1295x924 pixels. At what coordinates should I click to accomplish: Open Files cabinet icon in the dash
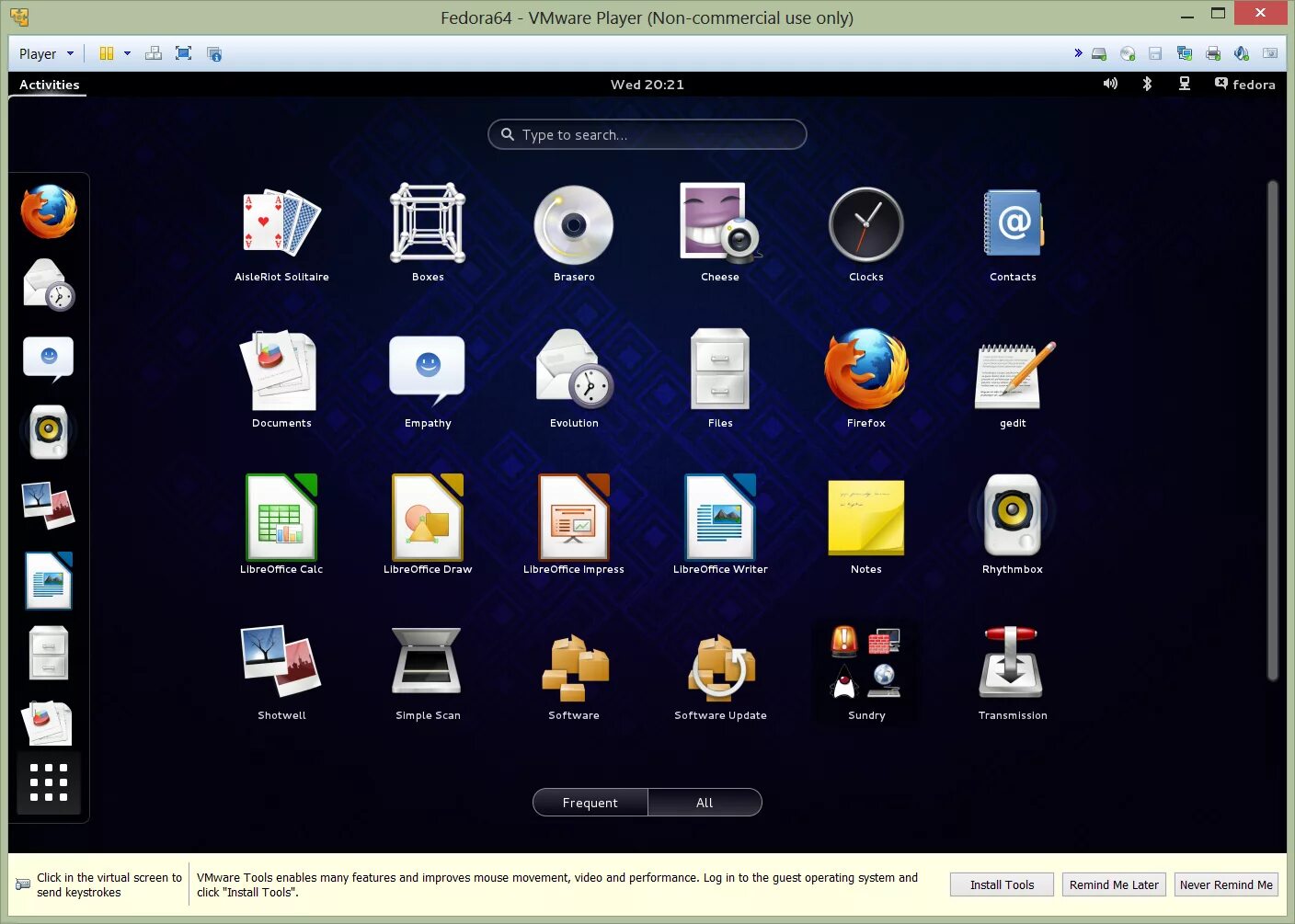click(49, 653)
